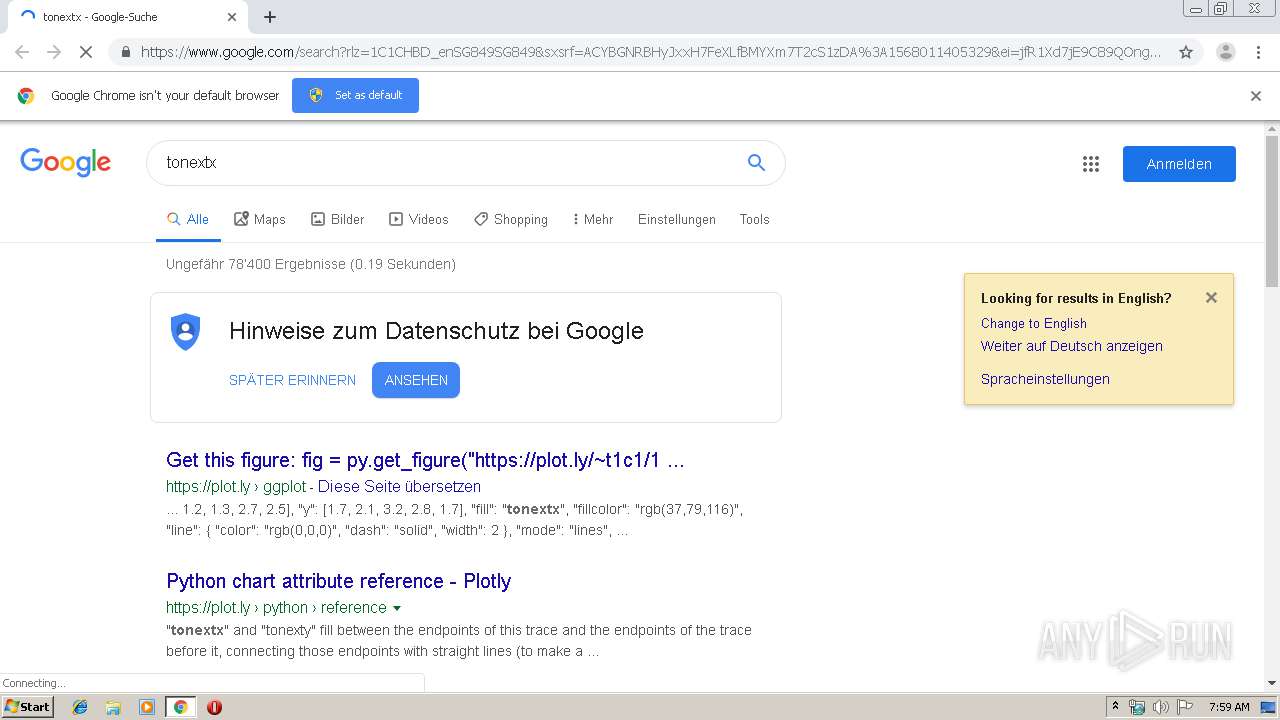Click the Set as default button
This screenshot has height=720, width=1280.
point(355,96)
